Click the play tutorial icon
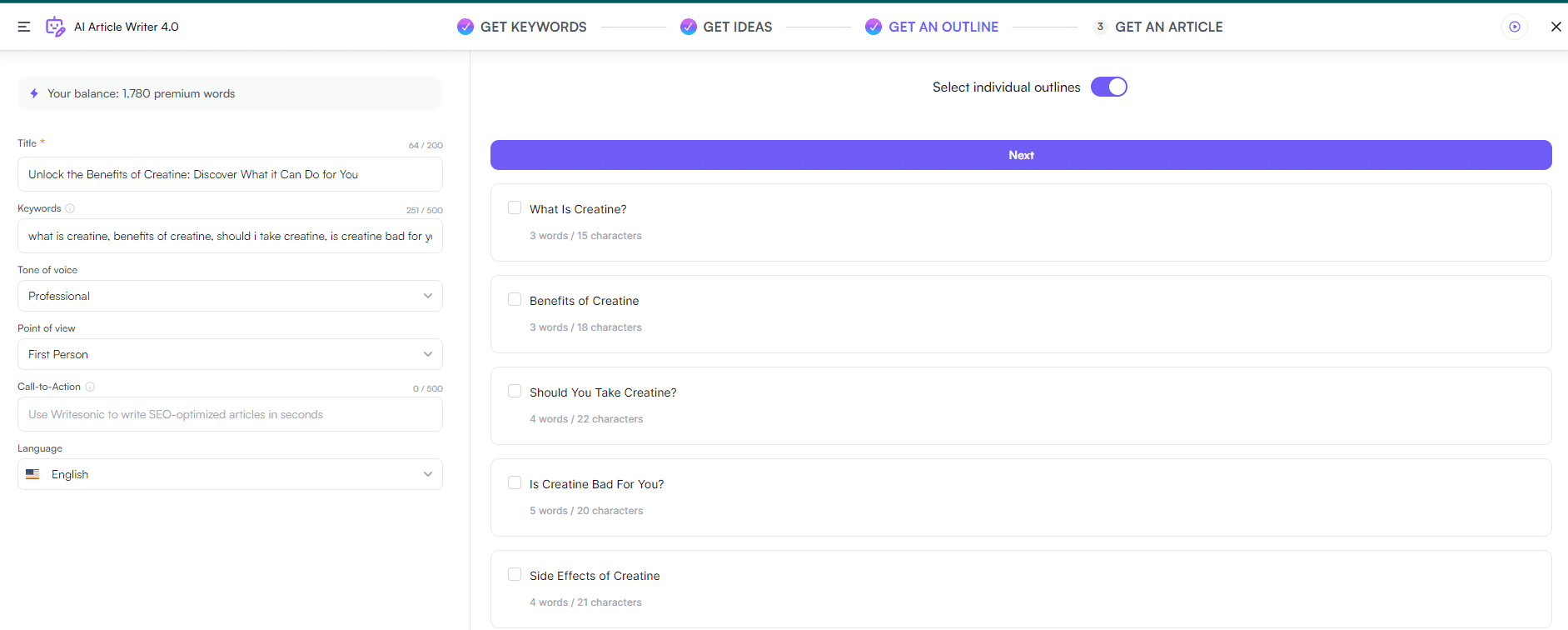Screen dimensions: 1568x630 pos(1515,27)
